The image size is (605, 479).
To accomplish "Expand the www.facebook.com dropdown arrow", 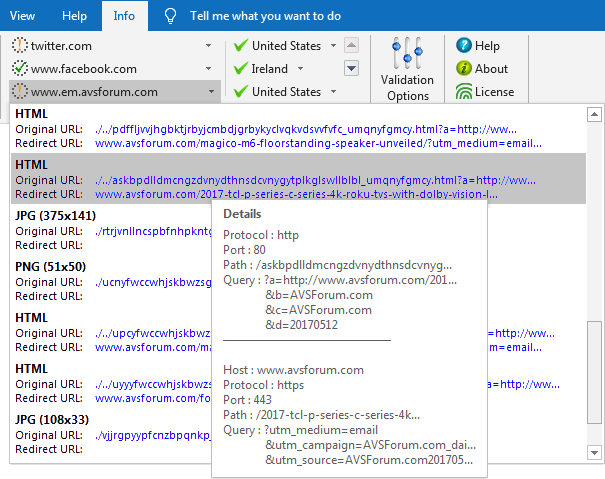I will 208,69.
